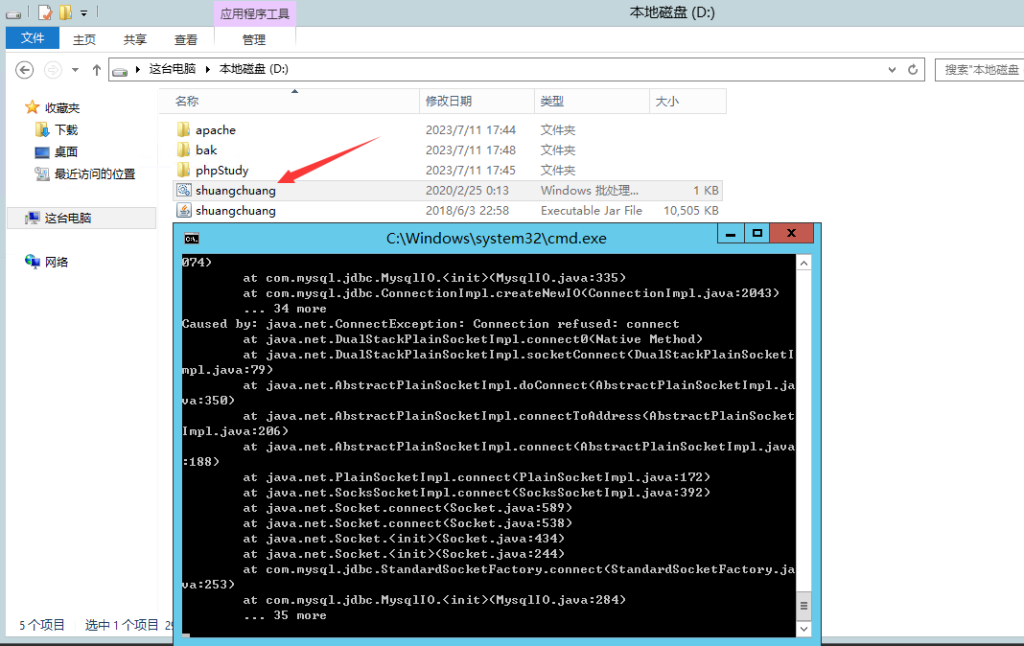Click the search box for 本地磁盘
This screenshot has width=1024, height=646.
pos(980,70)
